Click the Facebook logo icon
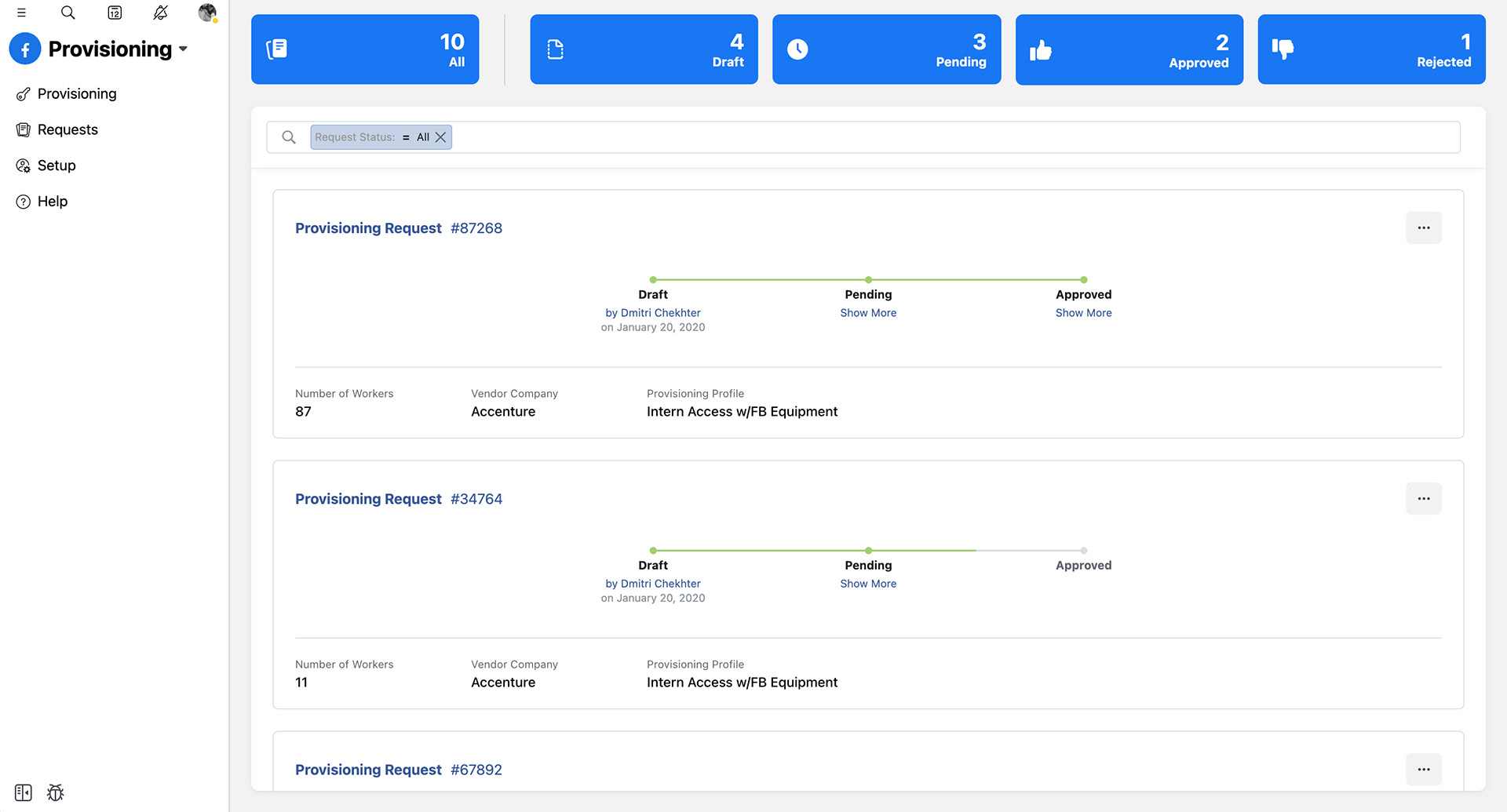Image resolution: width=1507 pixels, height=812 pixels. pos(25,49)
